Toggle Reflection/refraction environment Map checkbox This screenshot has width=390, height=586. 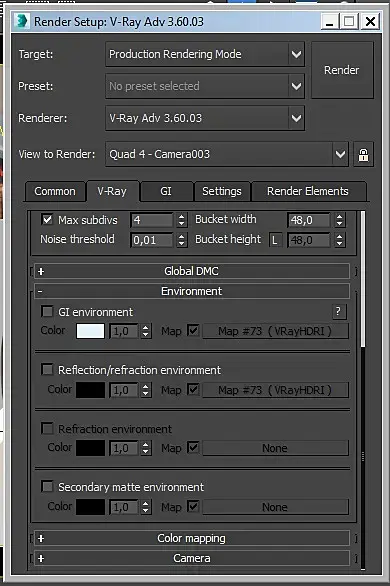click(x=193, y=389)
